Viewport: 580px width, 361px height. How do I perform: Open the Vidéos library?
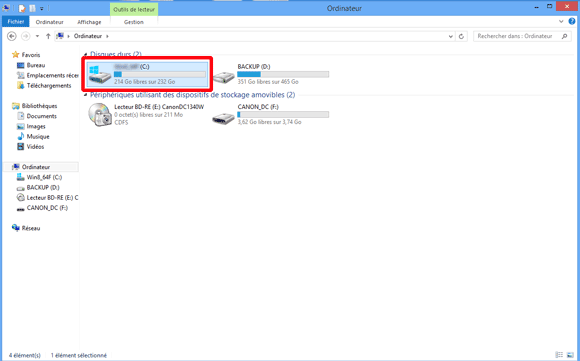click(x=35, y=147)
